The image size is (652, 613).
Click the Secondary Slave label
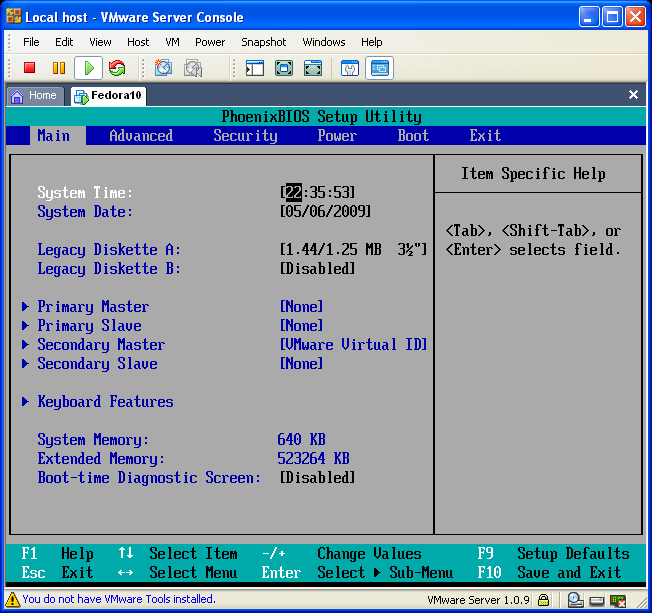click(x=97, y=363)
